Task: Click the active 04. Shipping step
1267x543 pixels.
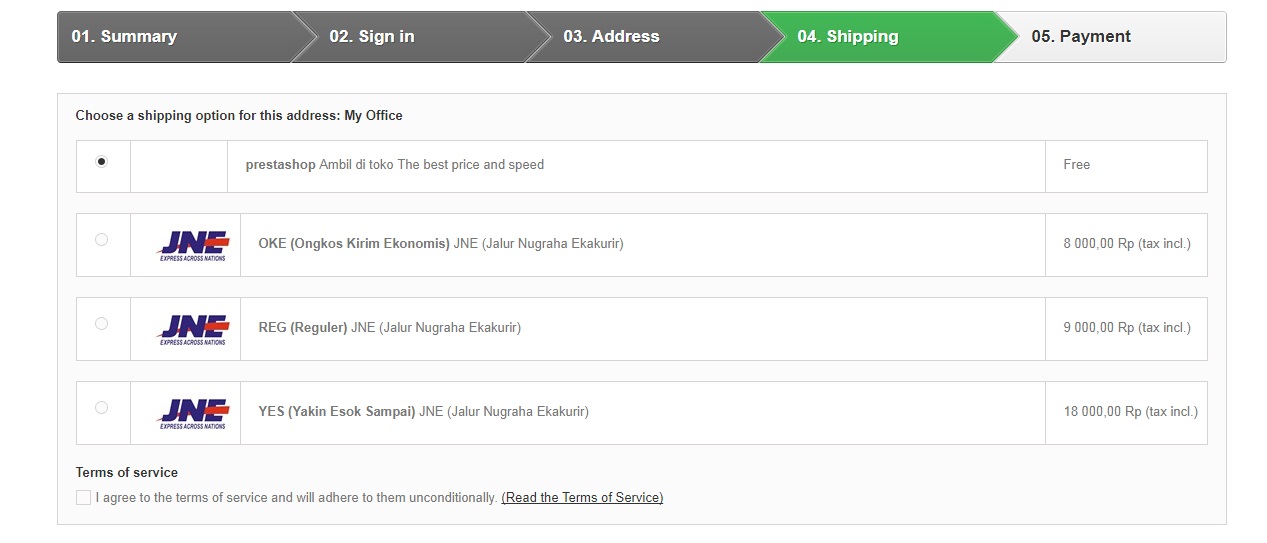Action: click(848, 37)
